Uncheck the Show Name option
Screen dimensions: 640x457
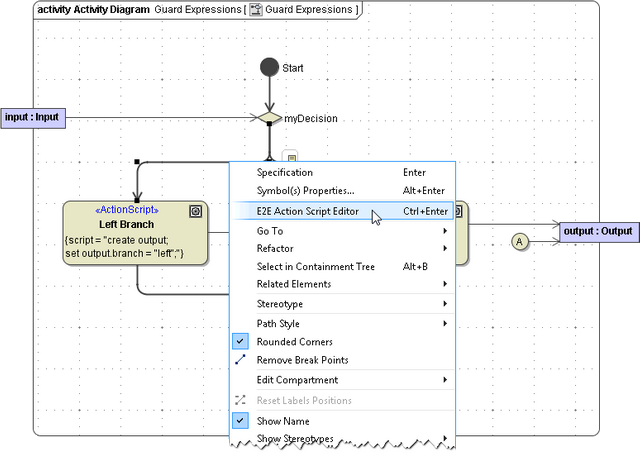[x=240, y=421]
